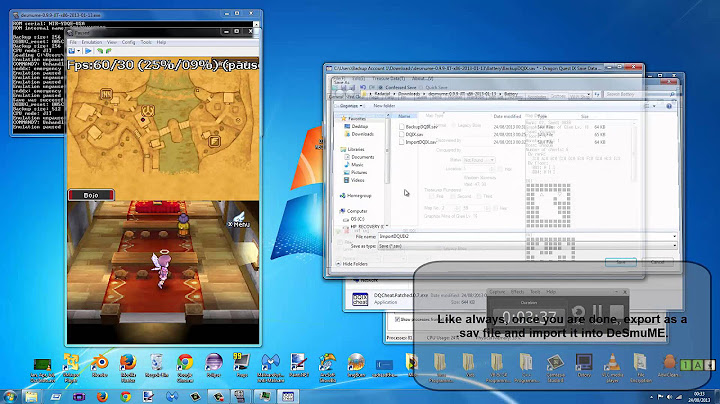Select Computer in the navigation pane

354,211
